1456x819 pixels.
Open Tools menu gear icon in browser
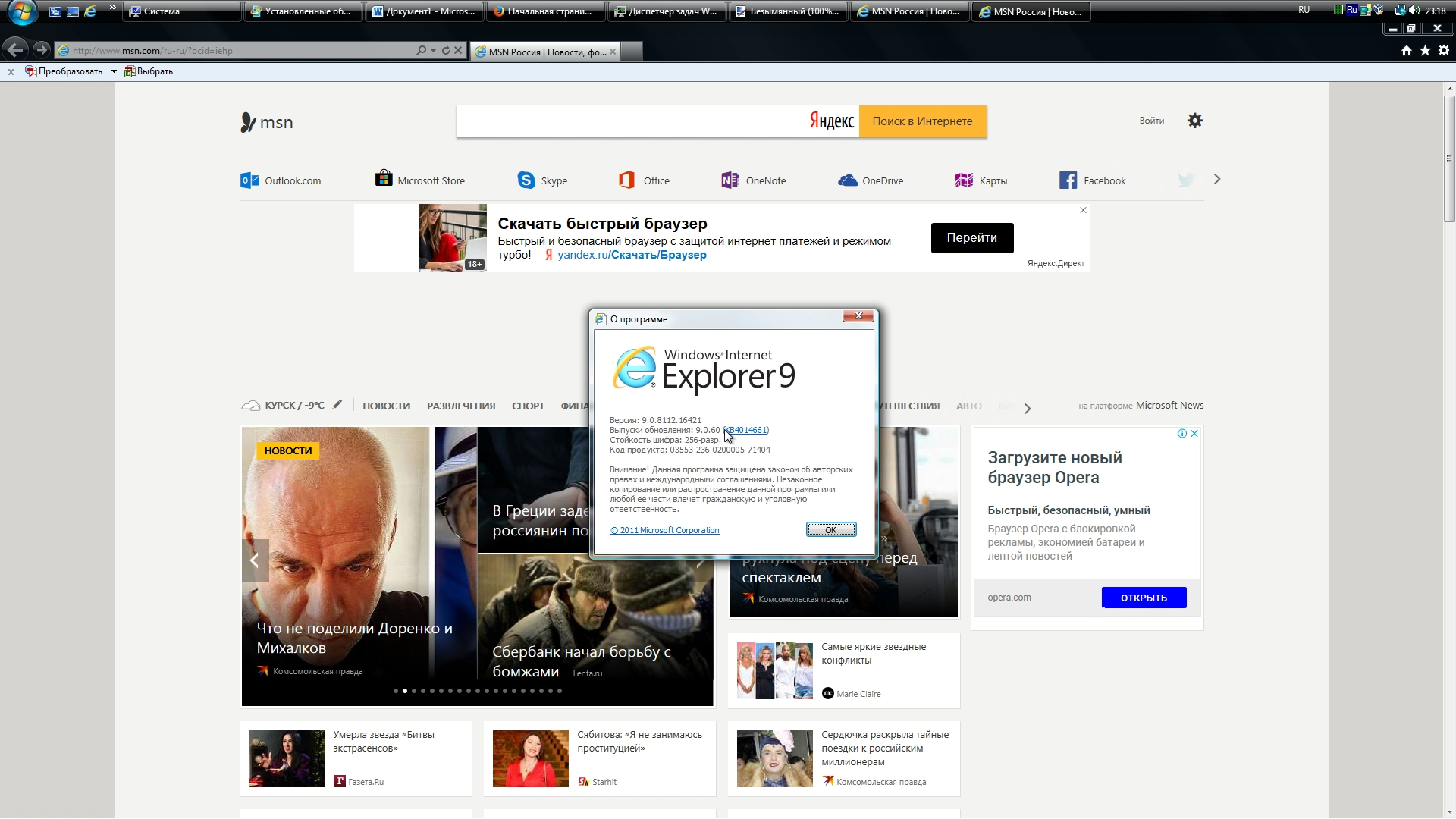tap(1444, 51)
